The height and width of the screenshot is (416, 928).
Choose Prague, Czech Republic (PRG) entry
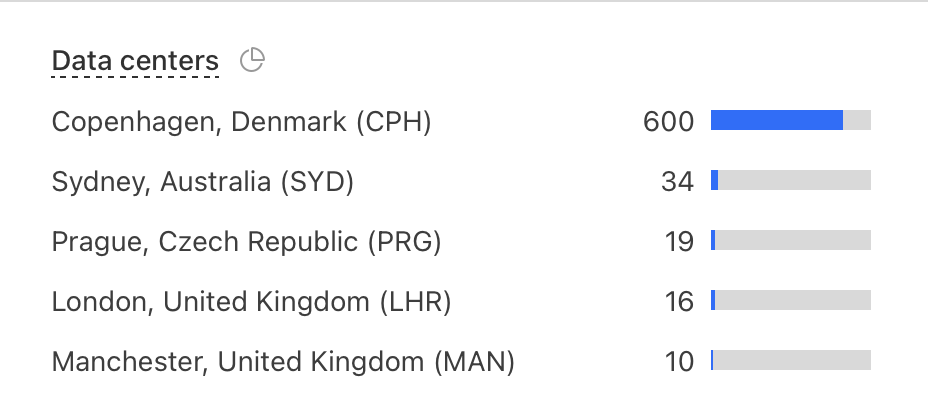click(246, 242)
